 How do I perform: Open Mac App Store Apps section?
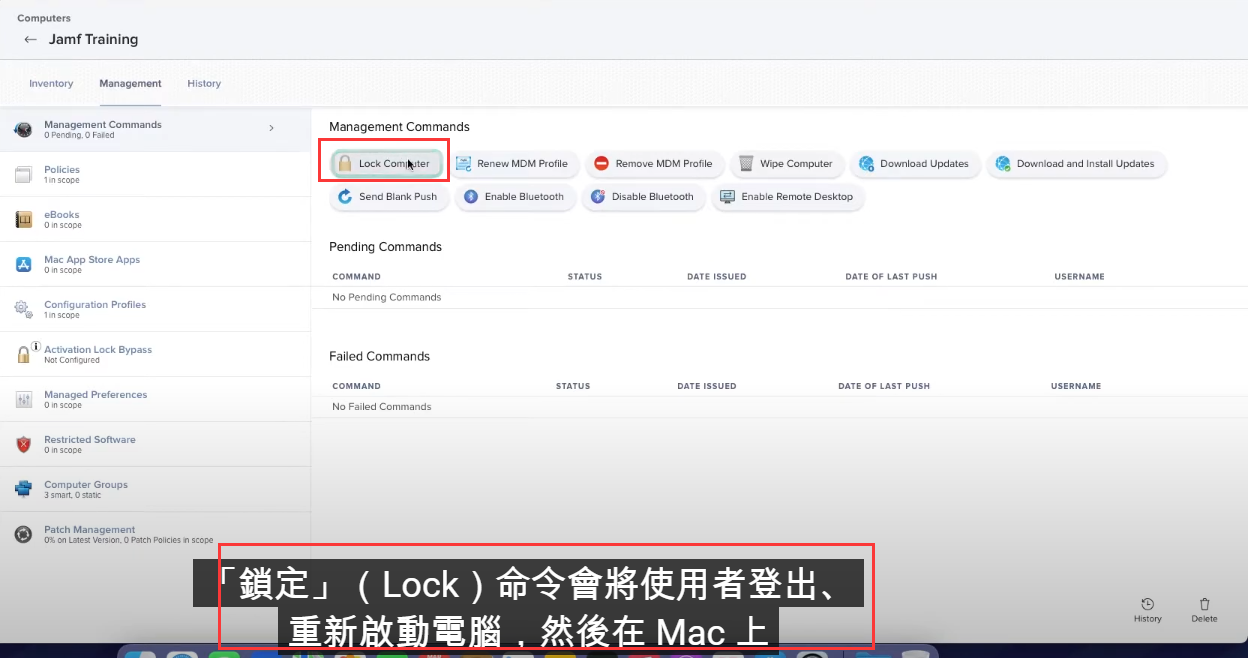point(155,264)
